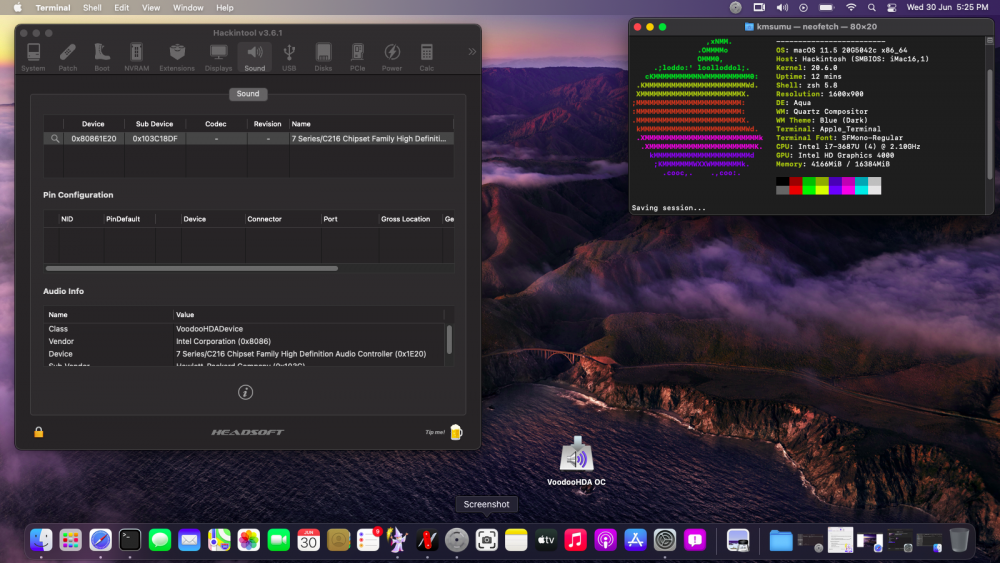Open the Power tab in Hackintool
1000x563 pixels.
(x=392, y=57)
